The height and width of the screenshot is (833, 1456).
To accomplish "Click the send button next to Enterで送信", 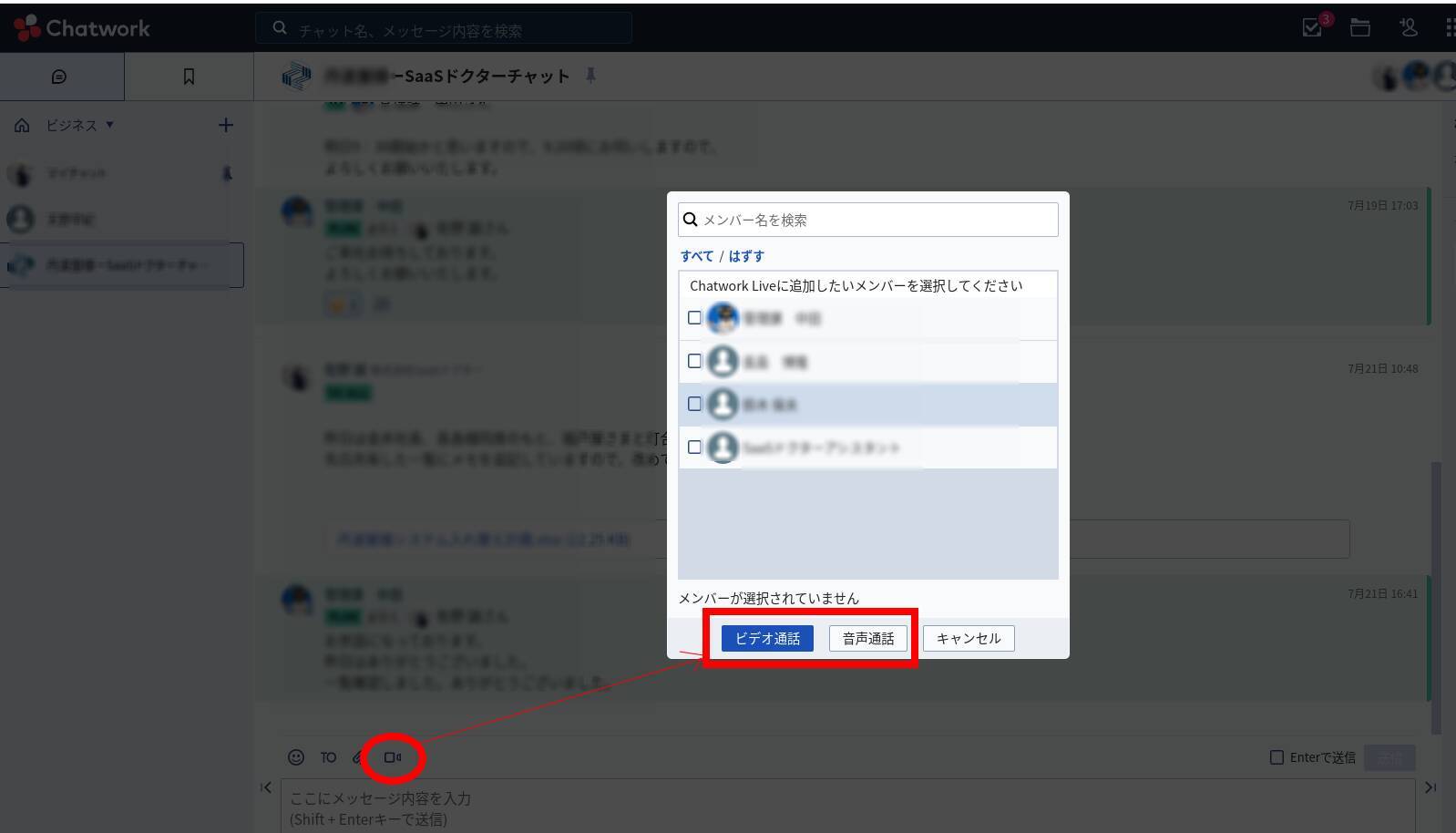I will click(x=1389, y=757).
